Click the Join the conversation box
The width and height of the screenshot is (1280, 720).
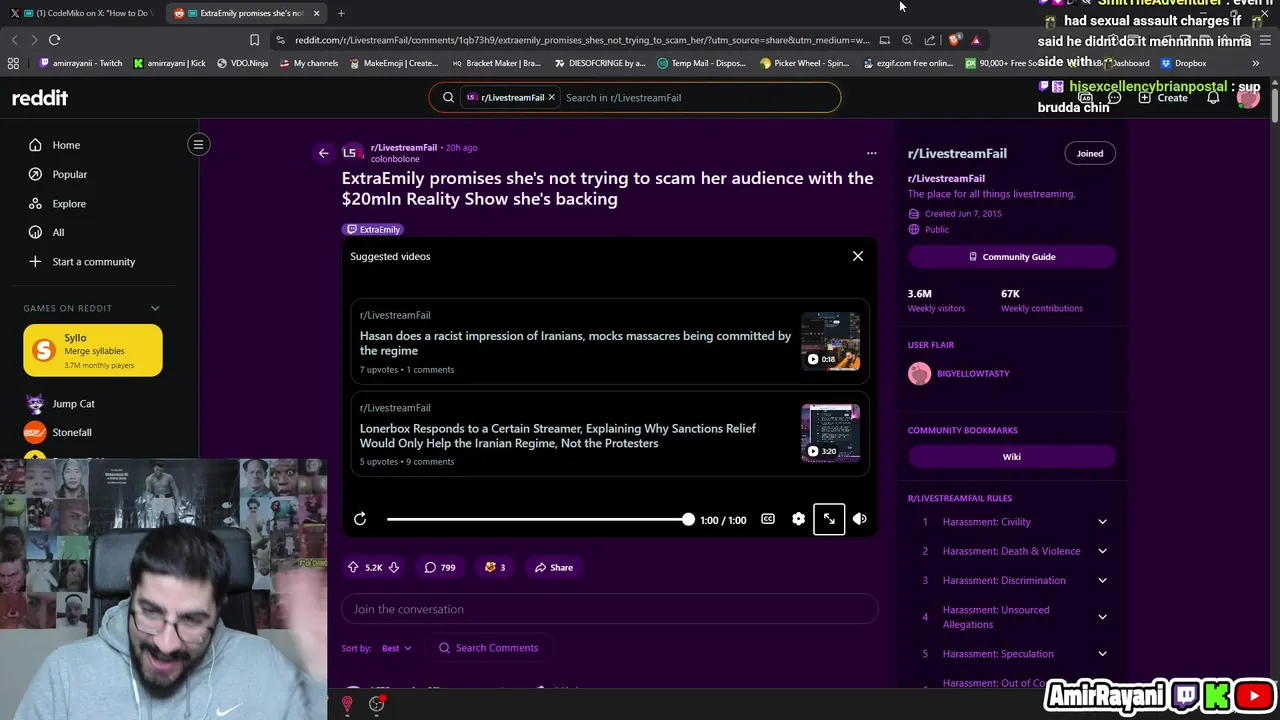click(x=609, y=609)
